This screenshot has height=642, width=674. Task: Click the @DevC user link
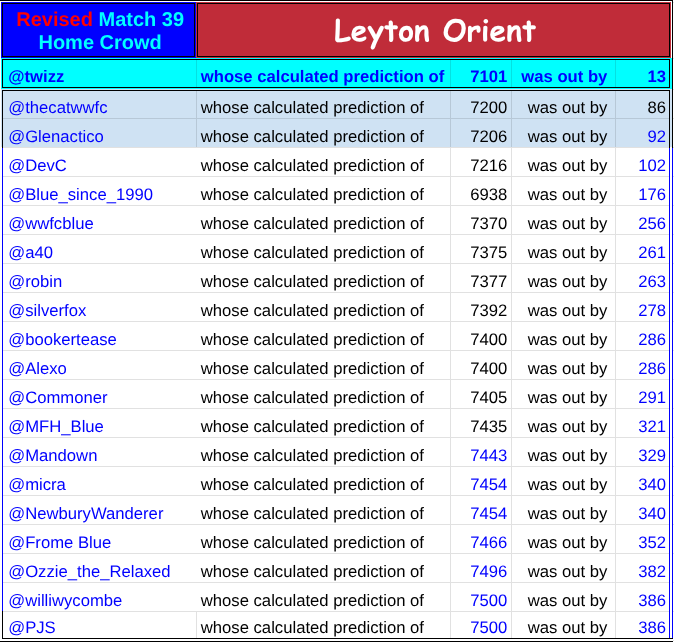coord(38,165)
